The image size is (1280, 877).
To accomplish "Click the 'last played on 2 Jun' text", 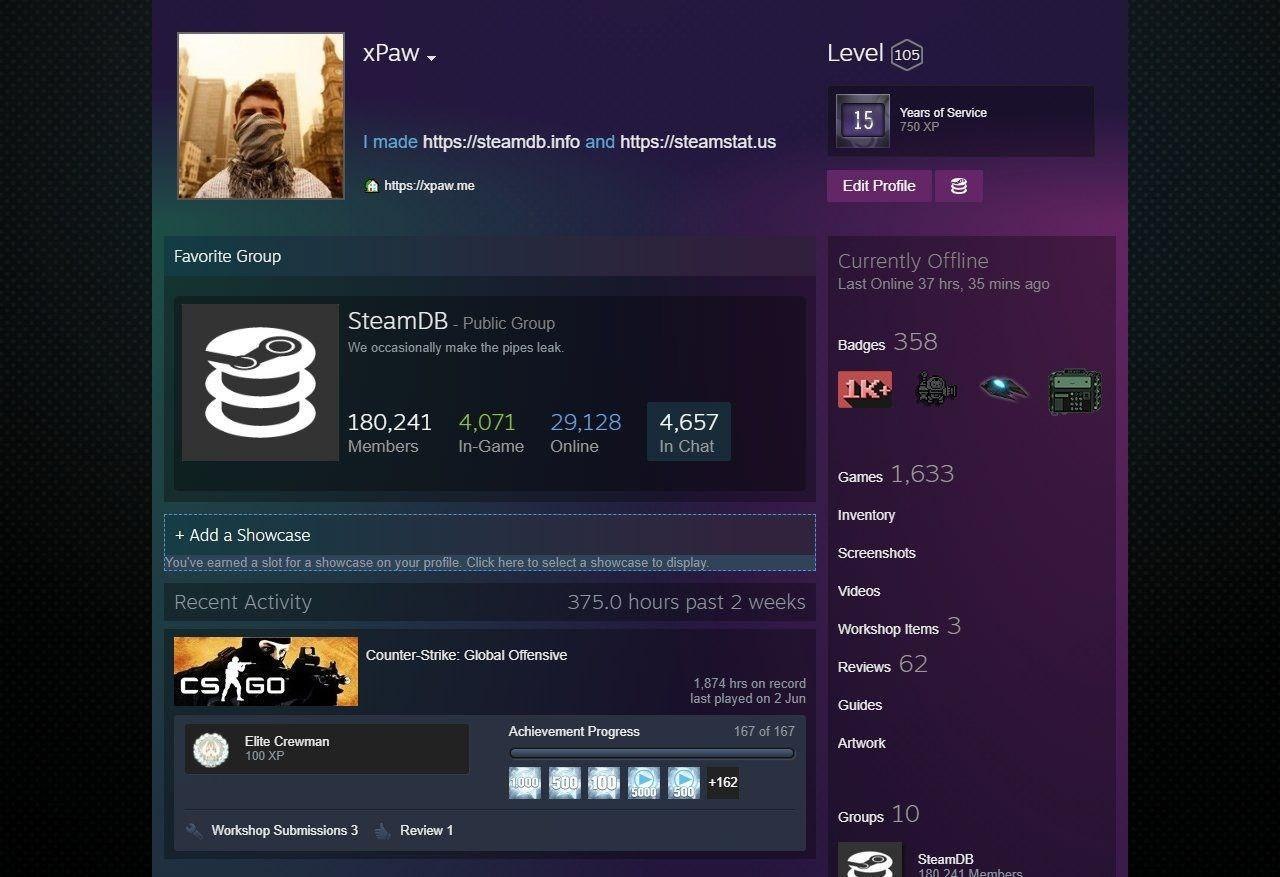I will click(748, 698).
